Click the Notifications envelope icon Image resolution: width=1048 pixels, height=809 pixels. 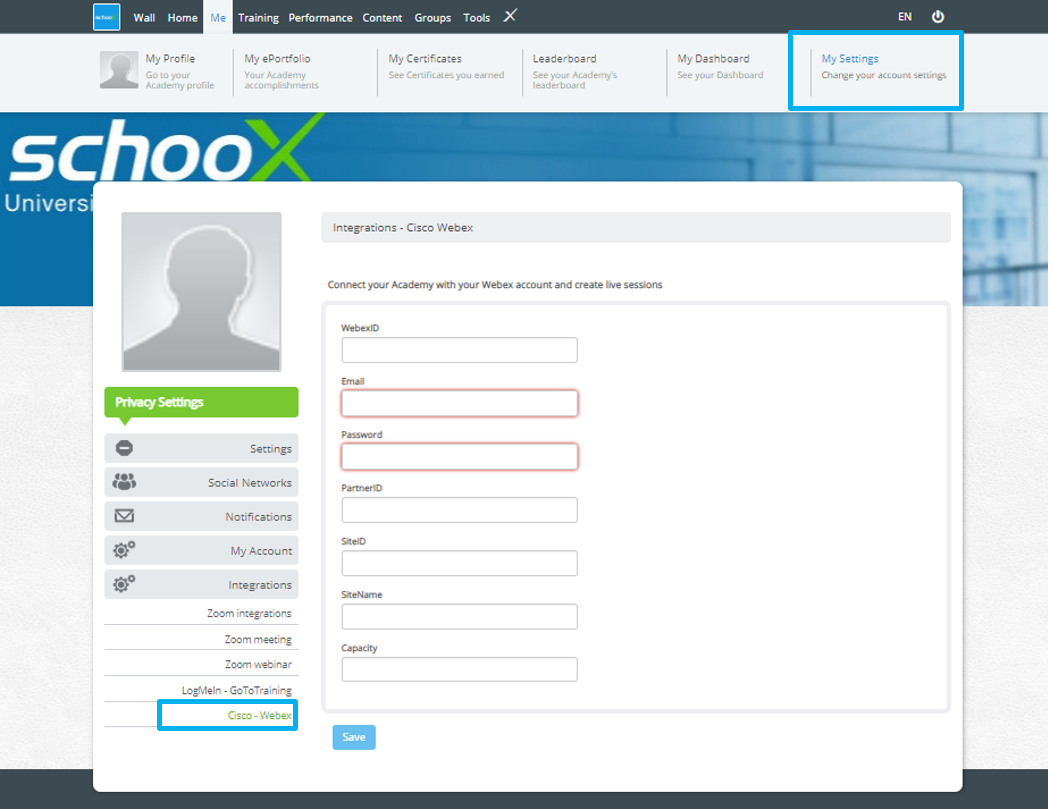click(124, 515)
